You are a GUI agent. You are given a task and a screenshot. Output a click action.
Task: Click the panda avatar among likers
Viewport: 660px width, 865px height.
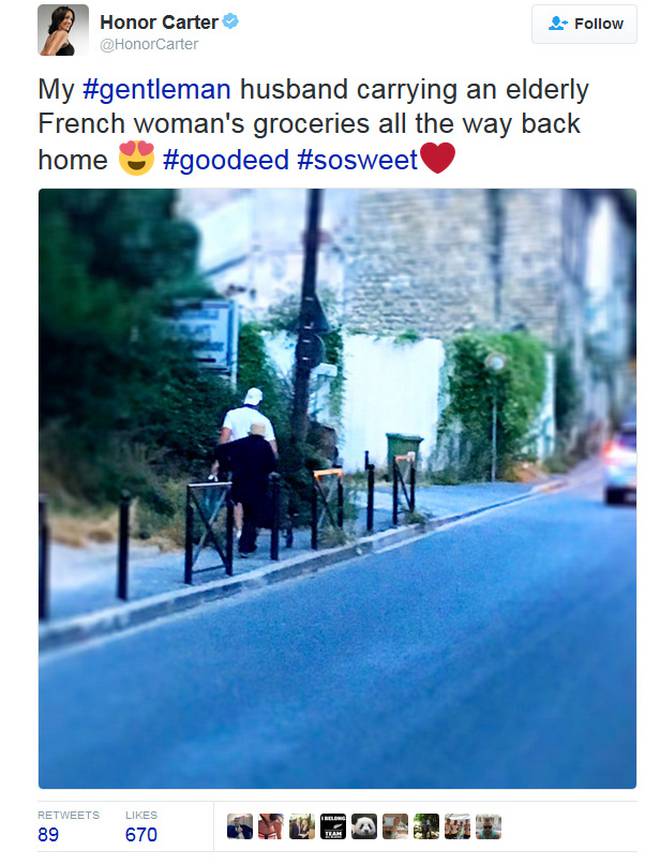coord(364,826)
